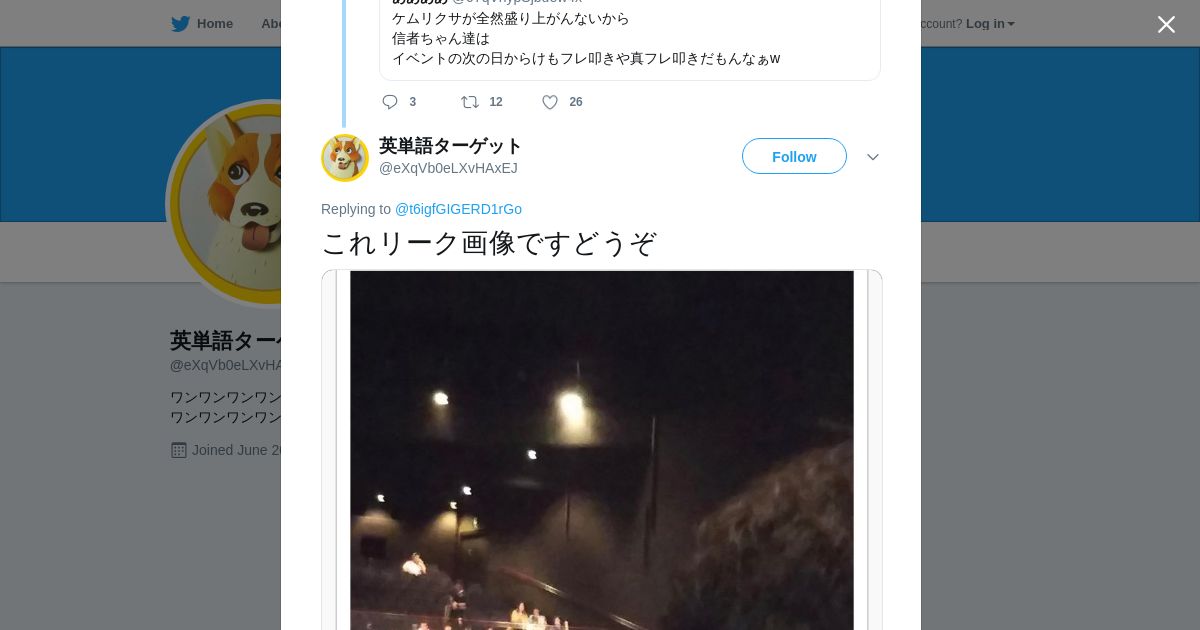Open @eXqVb0eLXvHAxEJ handle in tweet
This screenshot has width=1200, height=630.
pos(448,168)
